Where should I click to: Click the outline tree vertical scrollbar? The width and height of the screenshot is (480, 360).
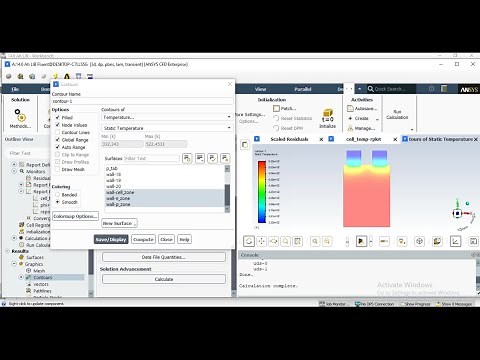point(91,272)
